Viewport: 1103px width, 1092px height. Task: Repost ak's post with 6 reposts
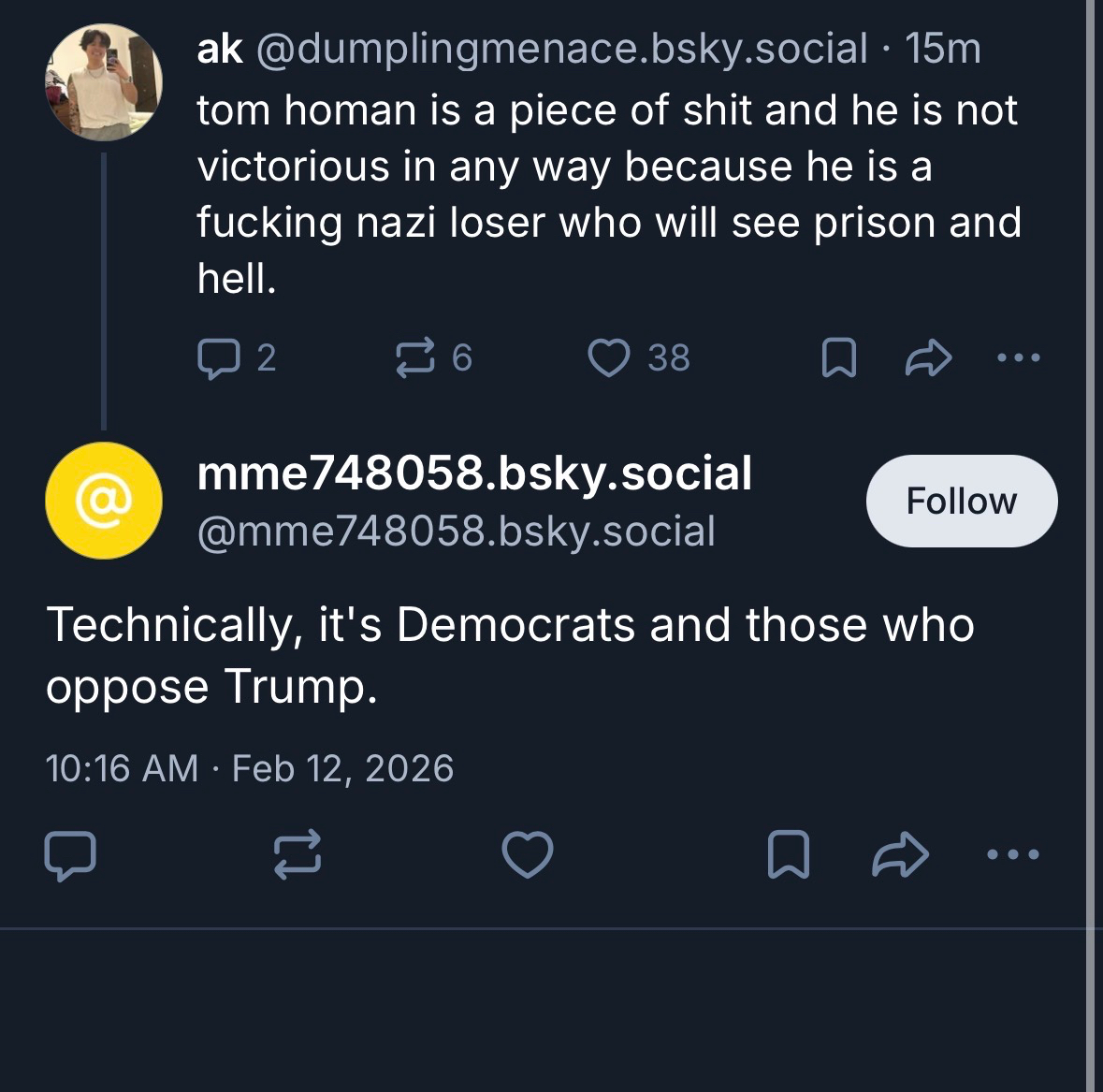pos(415,357)
